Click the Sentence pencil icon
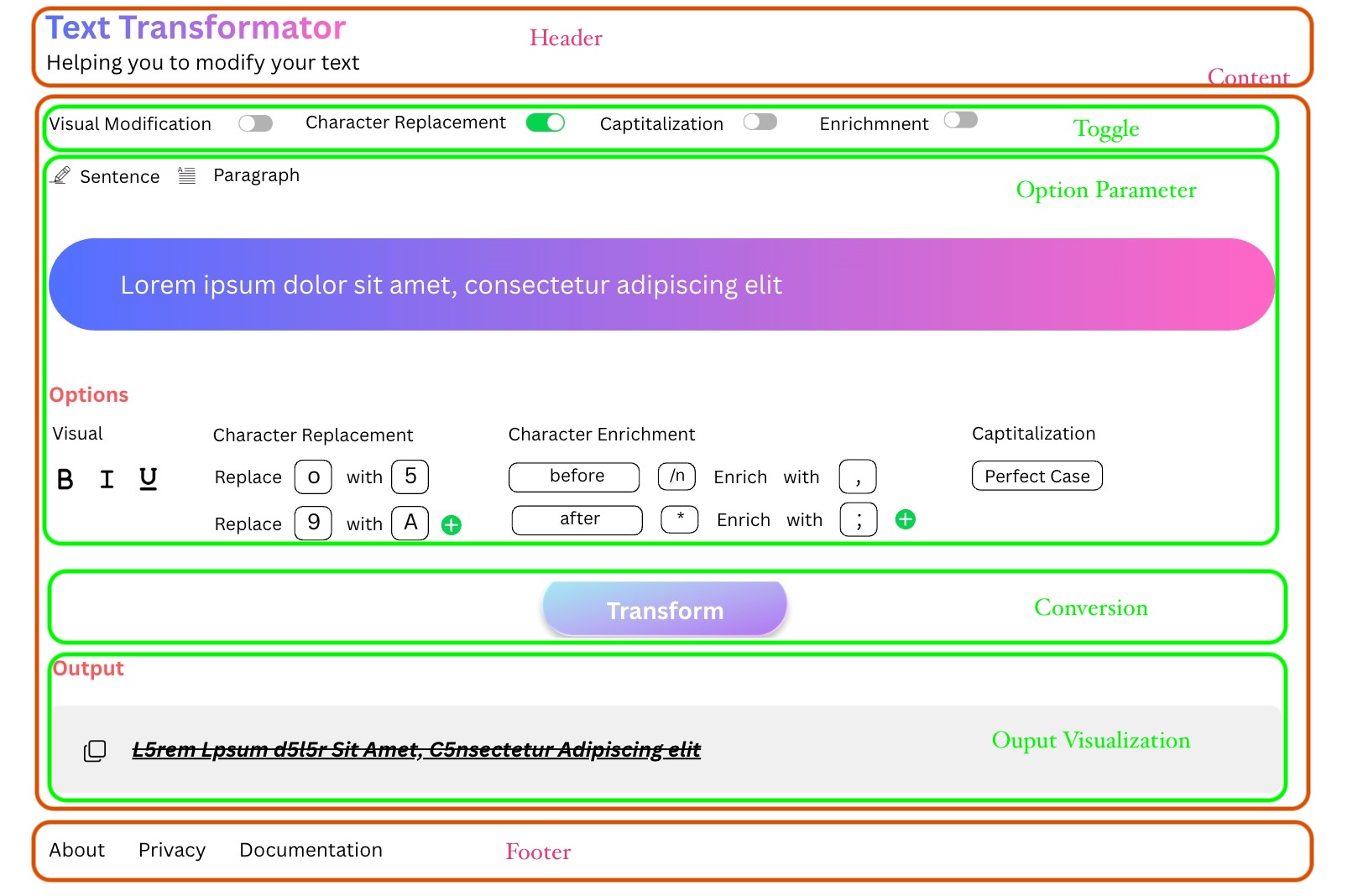Screen dimensions: 1368x896 [61, 175]
